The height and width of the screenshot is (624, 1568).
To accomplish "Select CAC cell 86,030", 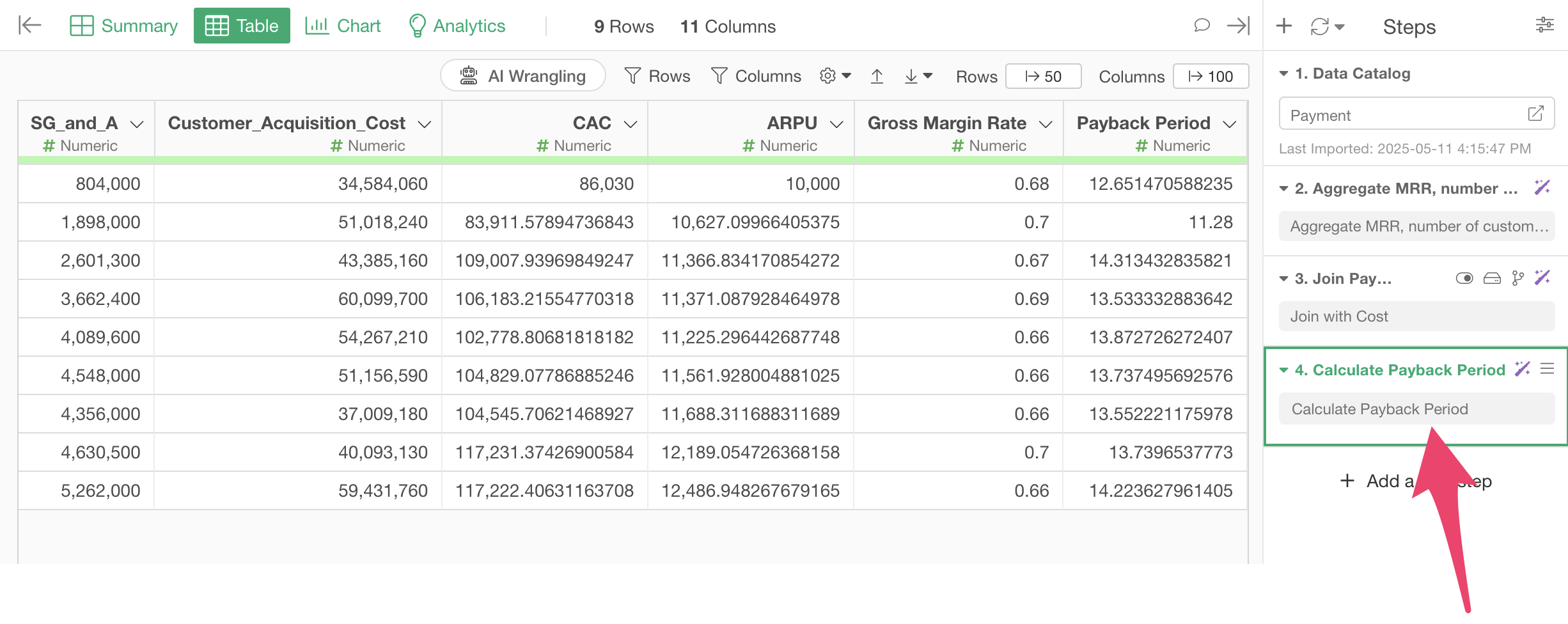I will [545, 184].
